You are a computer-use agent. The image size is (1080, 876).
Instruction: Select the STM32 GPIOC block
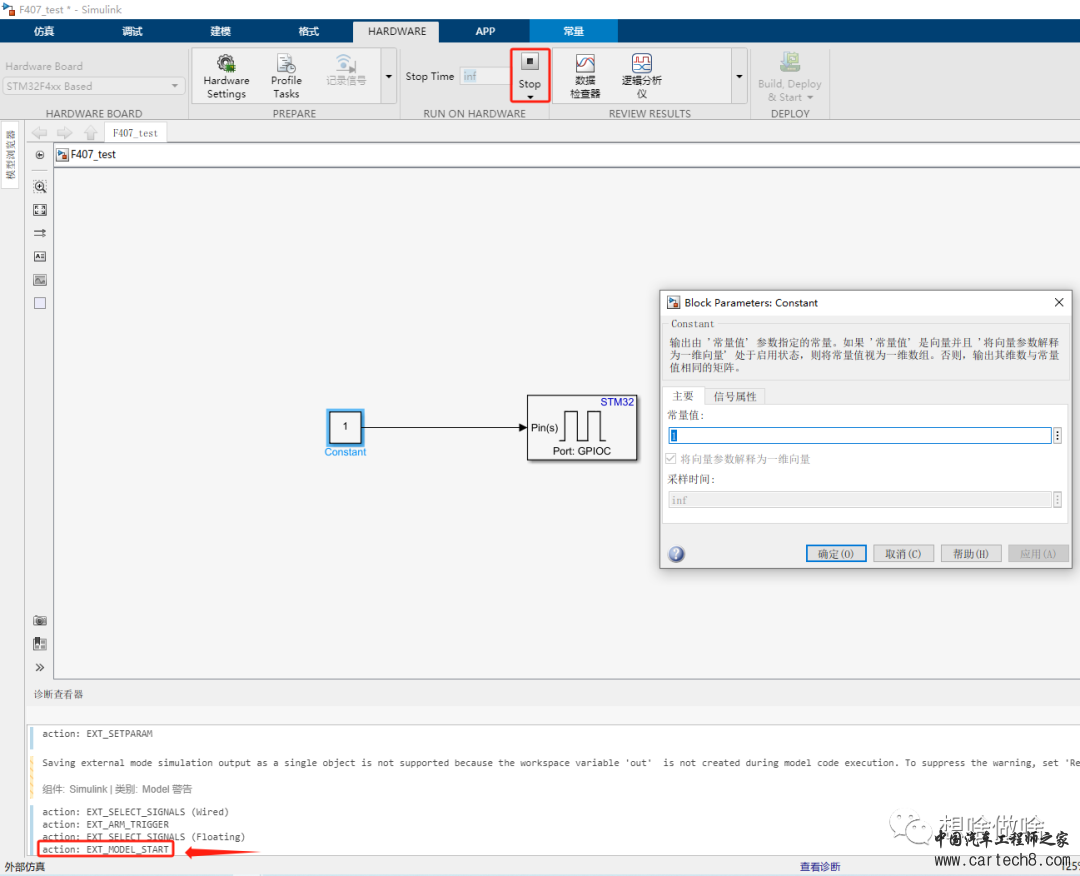tap(582, 428)
